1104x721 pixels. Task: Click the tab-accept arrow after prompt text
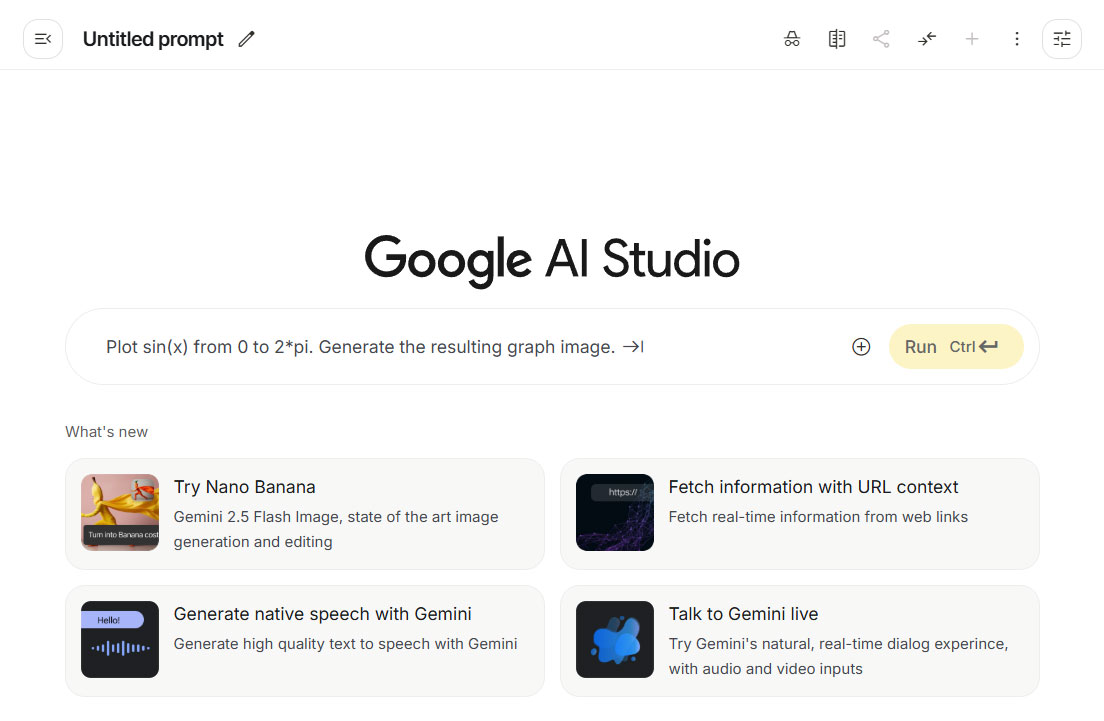pos(633,347)
